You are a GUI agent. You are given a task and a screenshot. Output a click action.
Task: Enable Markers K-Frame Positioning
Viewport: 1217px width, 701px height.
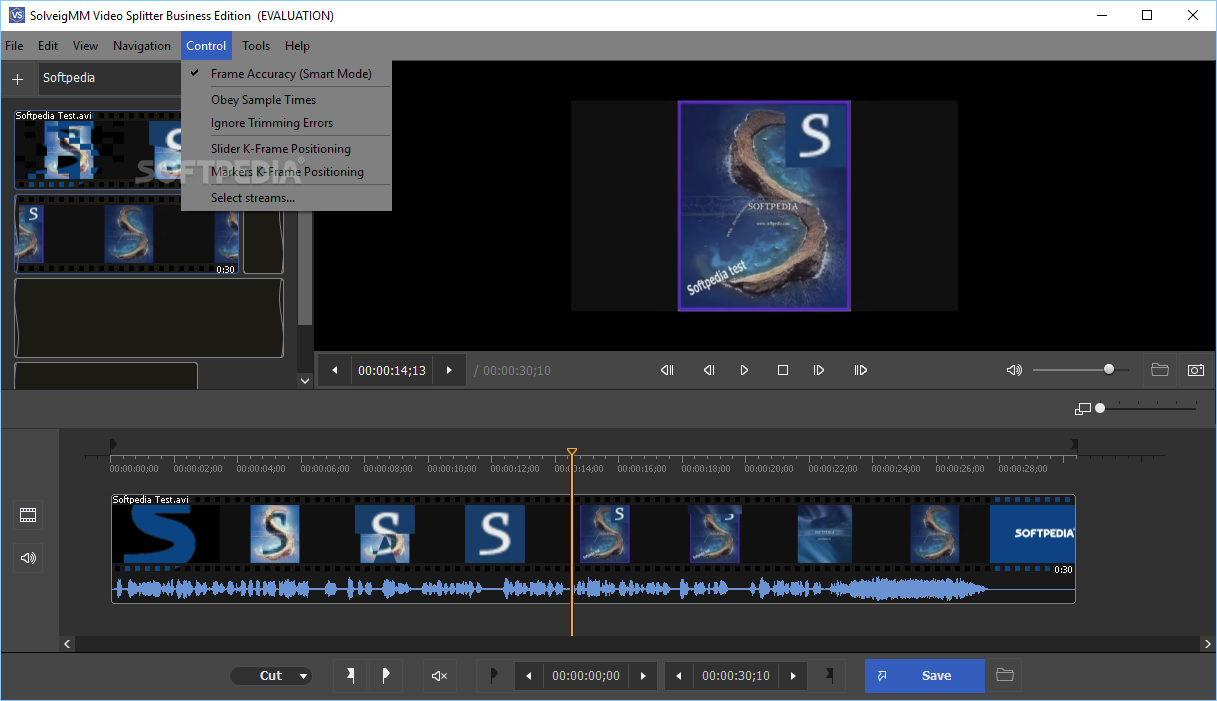pyautogui.click(x=286, y=172)
